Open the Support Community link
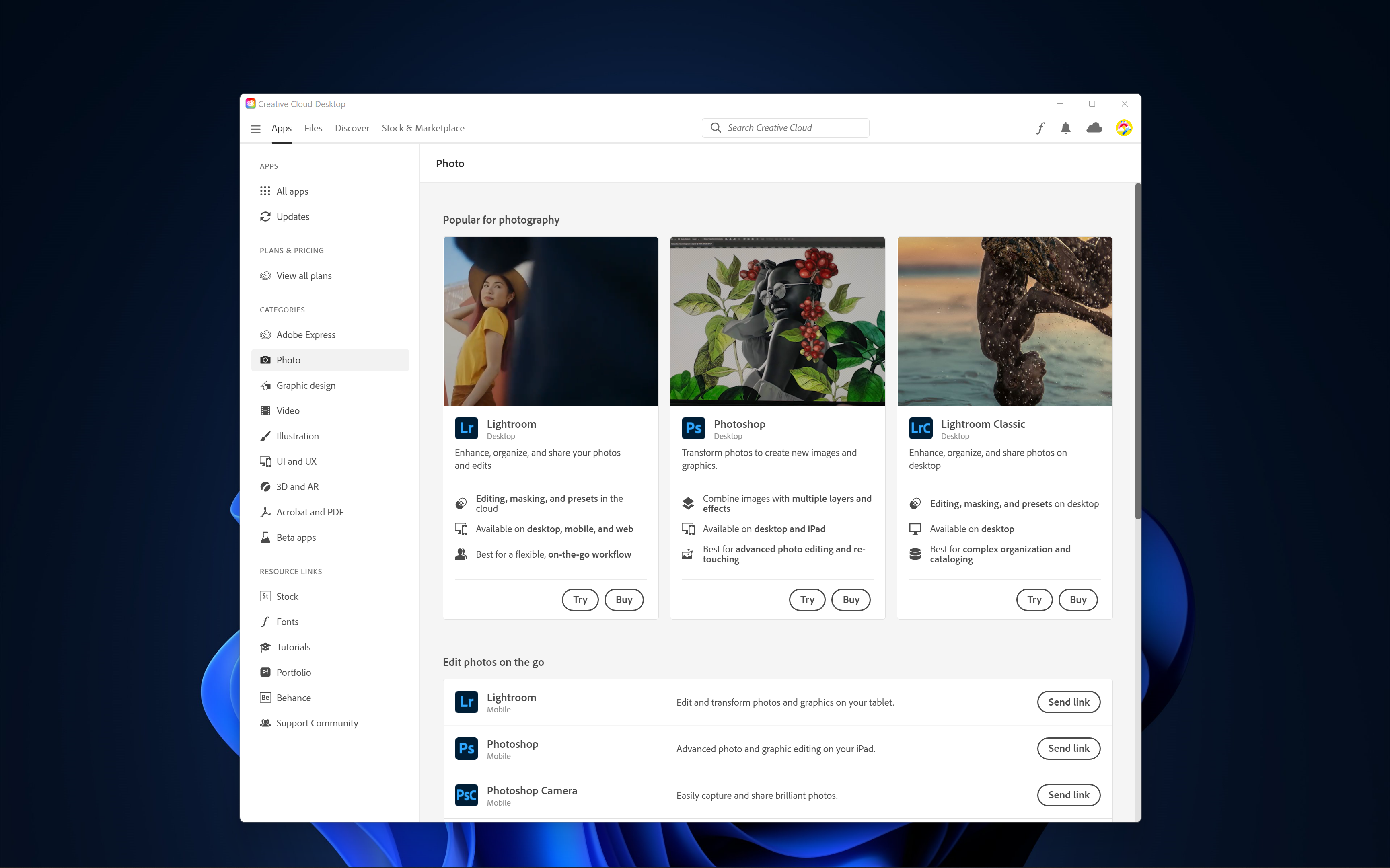Screen dimensions: 1390x868 coord(317,723)
